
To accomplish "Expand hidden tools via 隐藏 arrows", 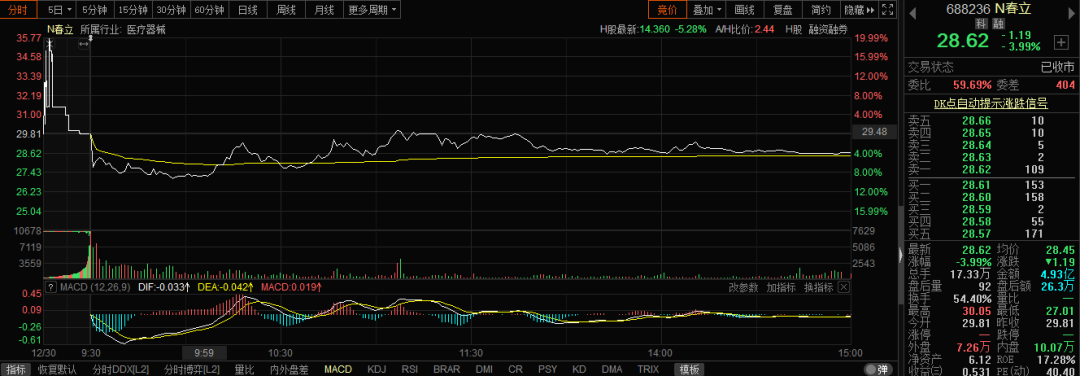I will click(860, 10).
